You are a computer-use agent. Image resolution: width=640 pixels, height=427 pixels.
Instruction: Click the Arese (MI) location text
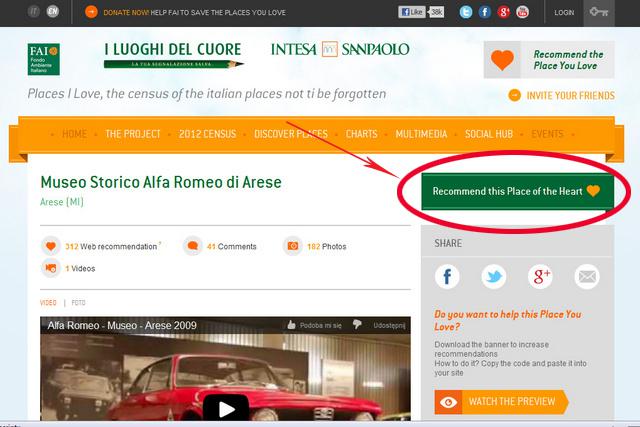pos(62,202)
